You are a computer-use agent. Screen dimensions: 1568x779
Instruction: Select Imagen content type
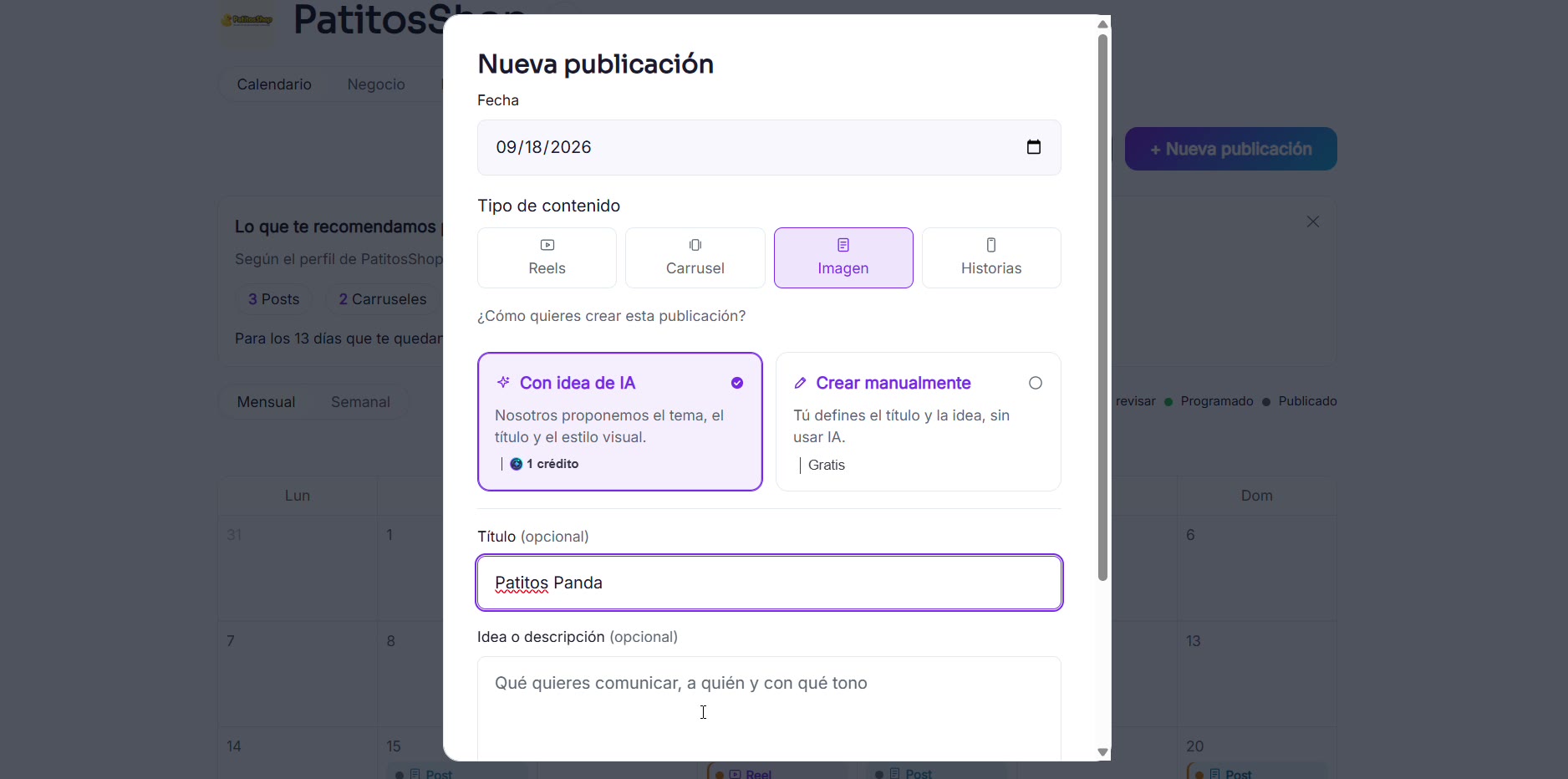[x=843, y=257]
